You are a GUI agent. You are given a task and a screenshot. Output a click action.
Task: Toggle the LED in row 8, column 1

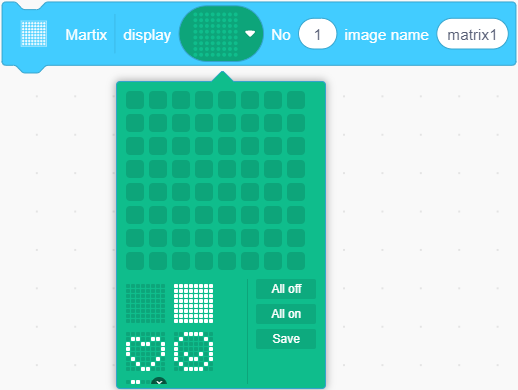pos(135,261)
